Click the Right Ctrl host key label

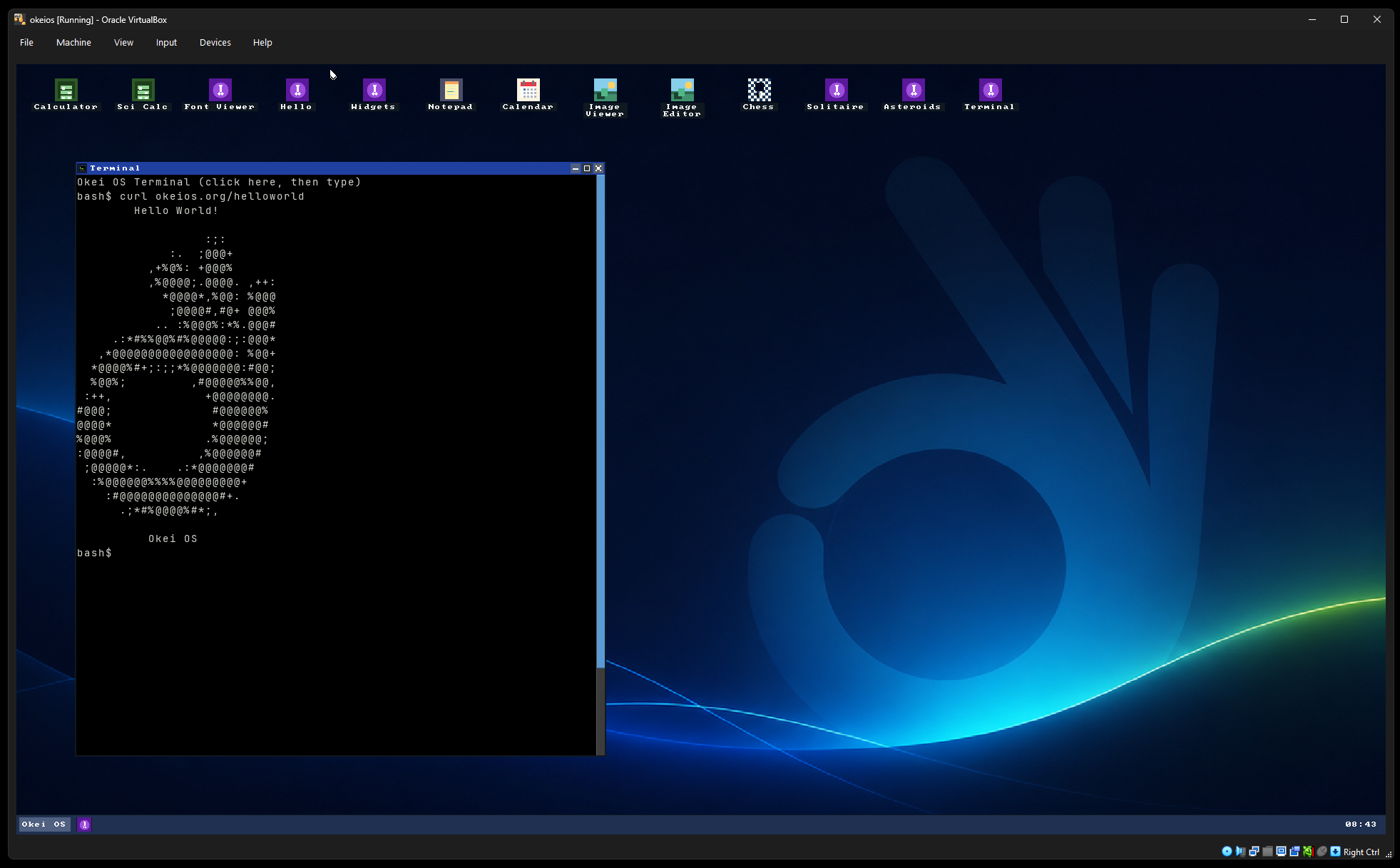[1361, 852]
